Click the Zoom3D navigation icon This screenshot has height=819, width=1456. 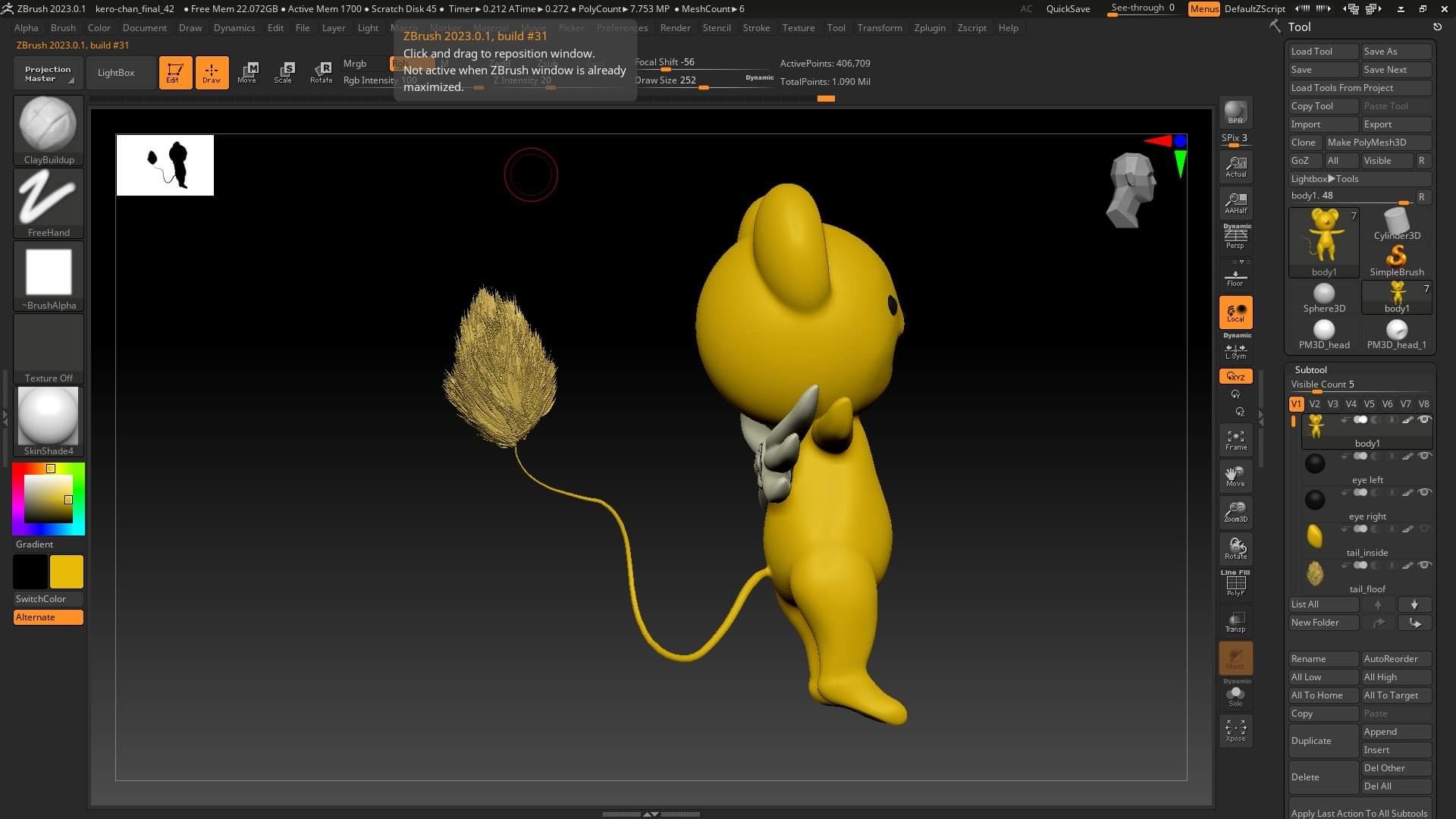(x=1235, y=512)
